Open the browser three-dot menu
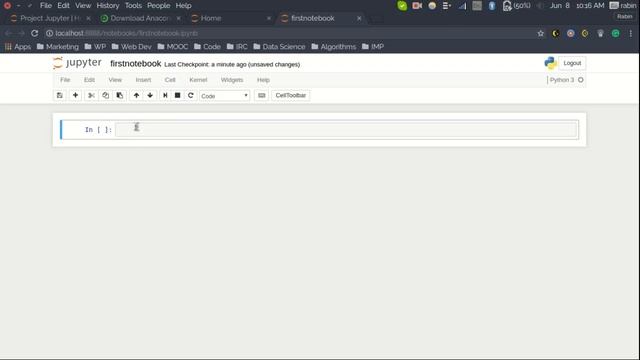 [631, 33]
